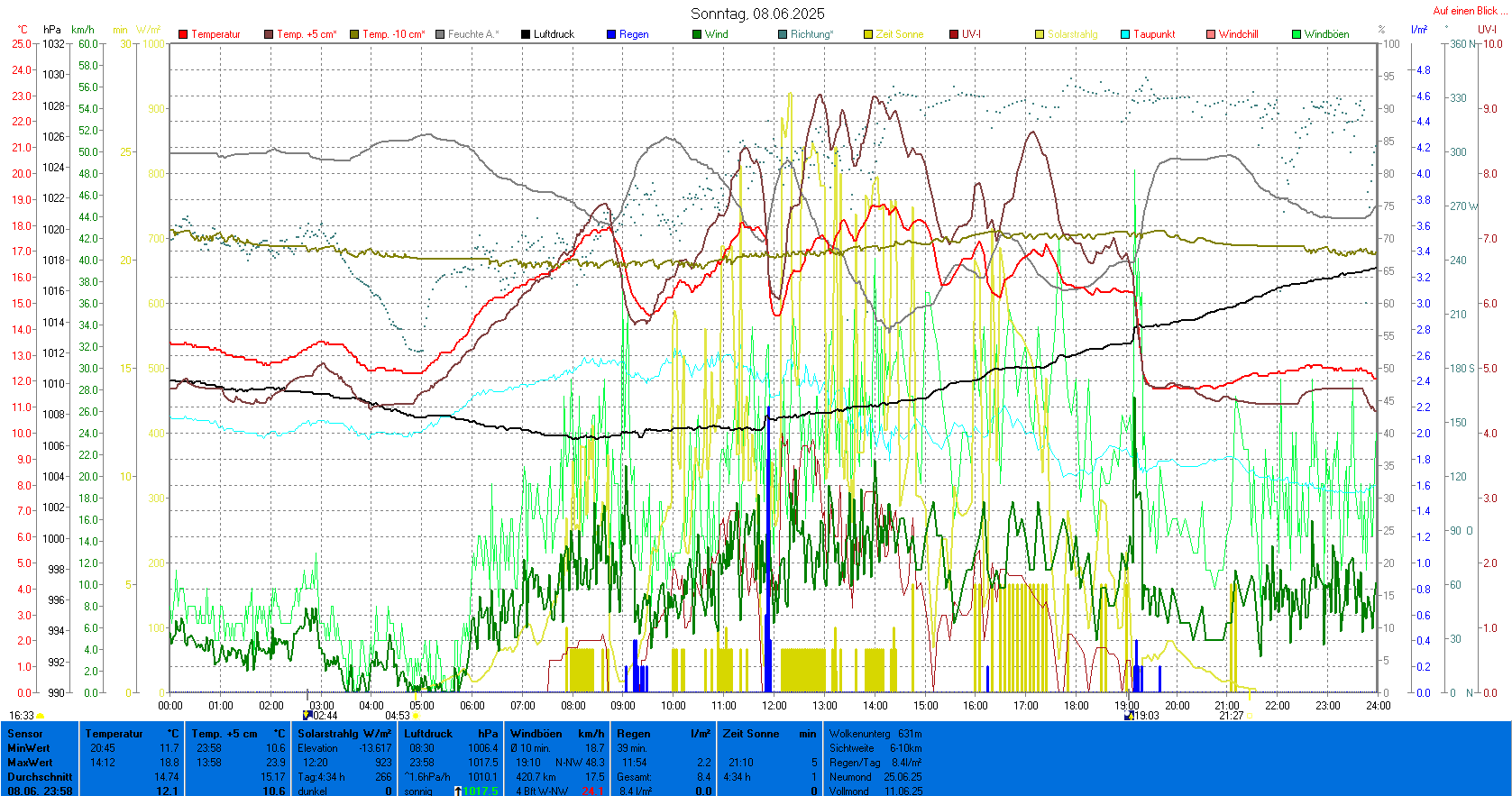Screen dimensions: 1512x796
Task: Click the '420.7 km' wind run value
Action: click(536, 777)
